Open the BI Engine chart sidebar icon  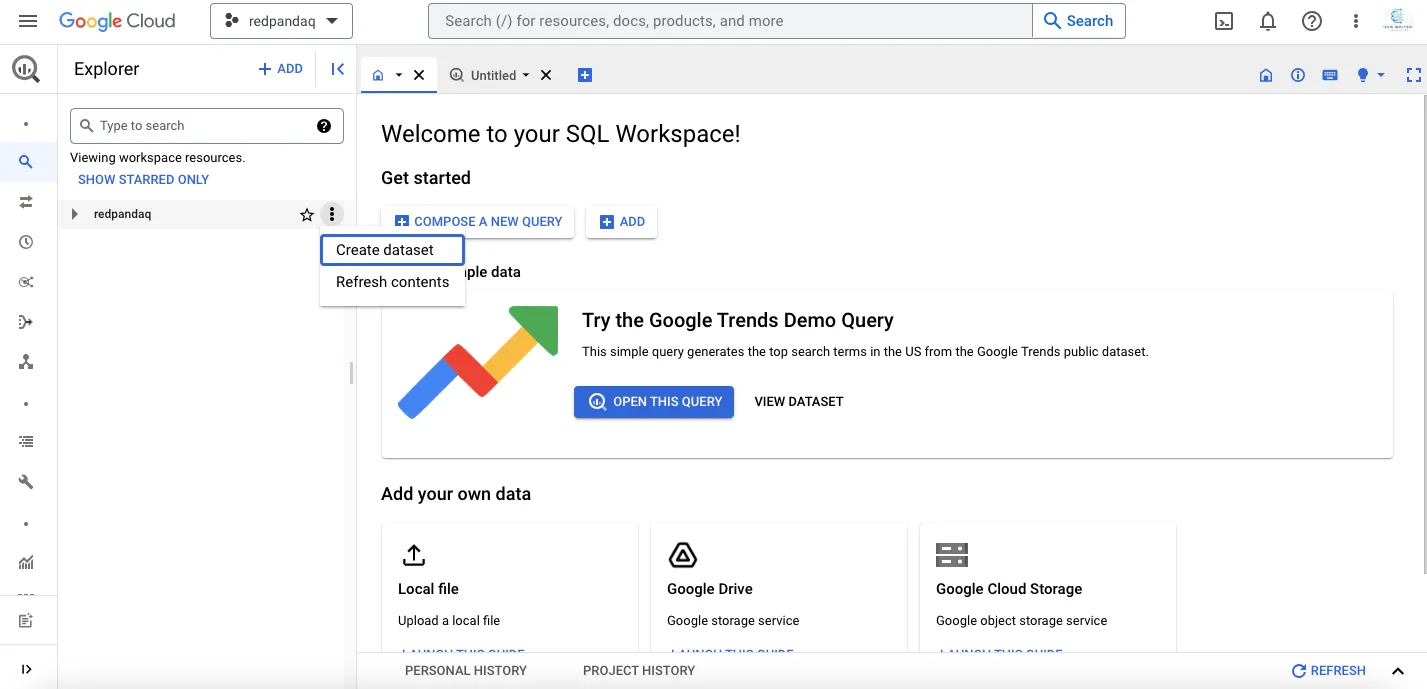tap(26, 562)
